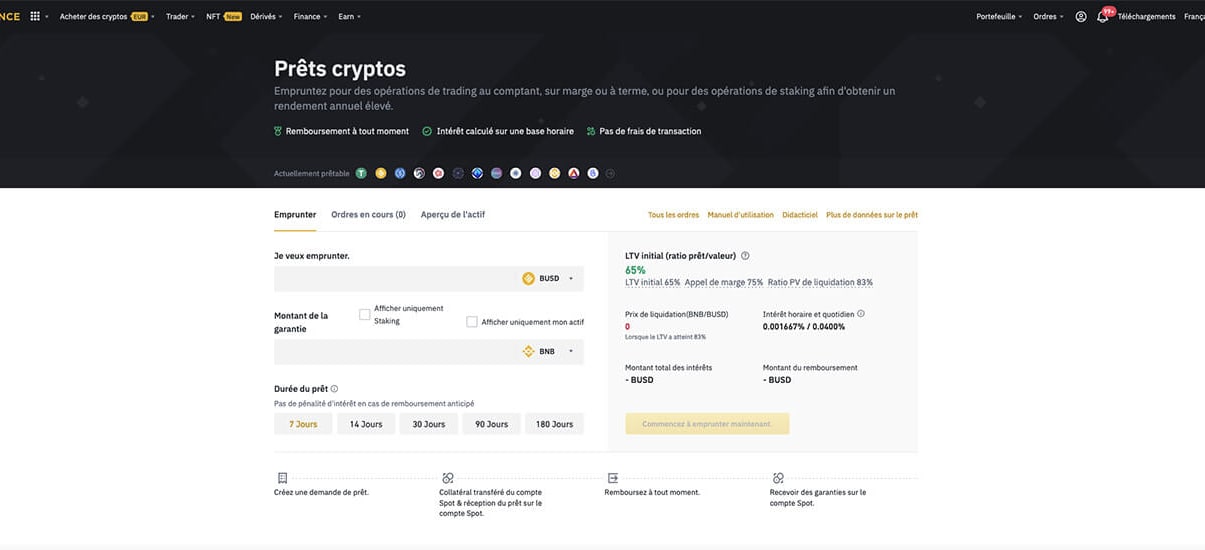
Task: Click the 0.001667% / 0.0400% interest value
Action: (803, 326)
